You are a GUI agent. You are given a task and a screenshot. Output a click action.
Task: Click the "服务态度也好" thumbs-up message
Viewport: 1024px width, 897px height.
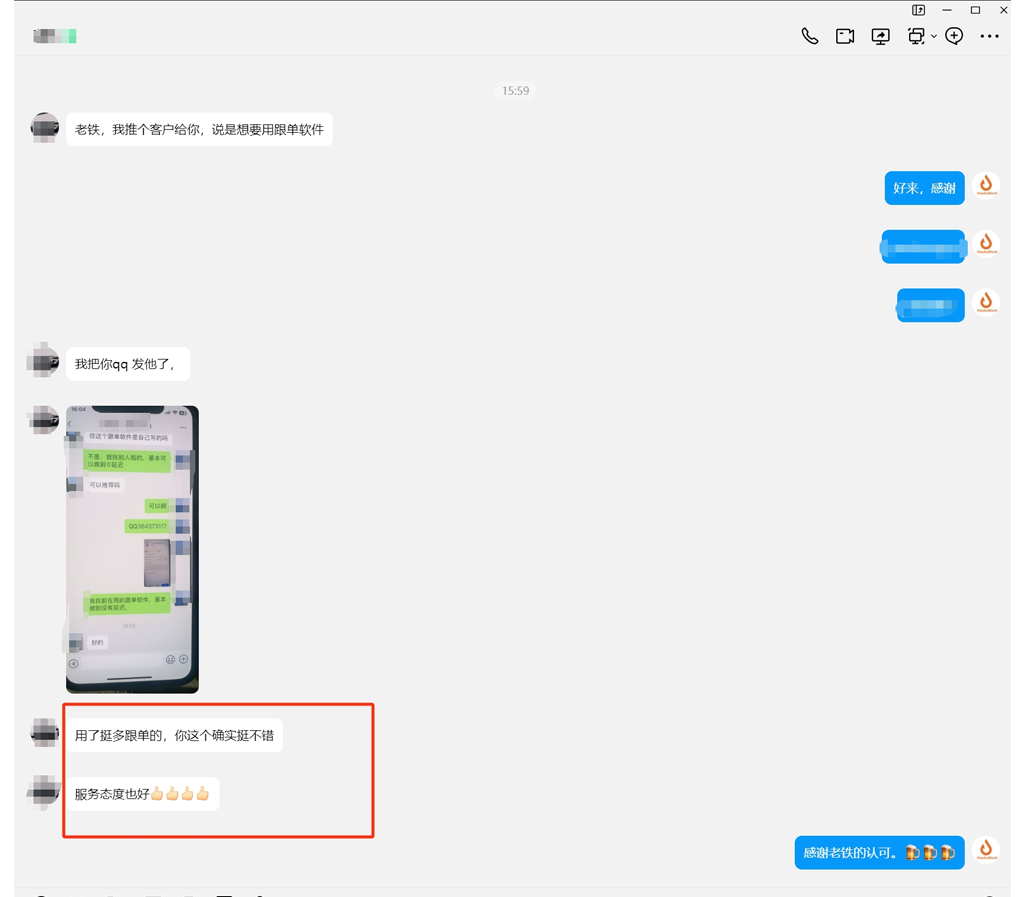click(x=142, y=794)
